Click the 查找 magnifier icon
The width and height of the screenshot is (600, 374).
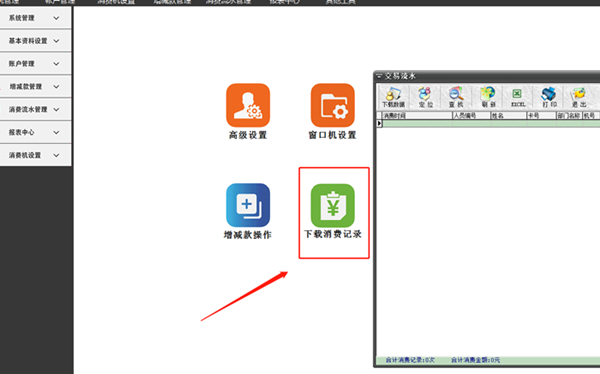pyautogui.click(x=456, y=97)
